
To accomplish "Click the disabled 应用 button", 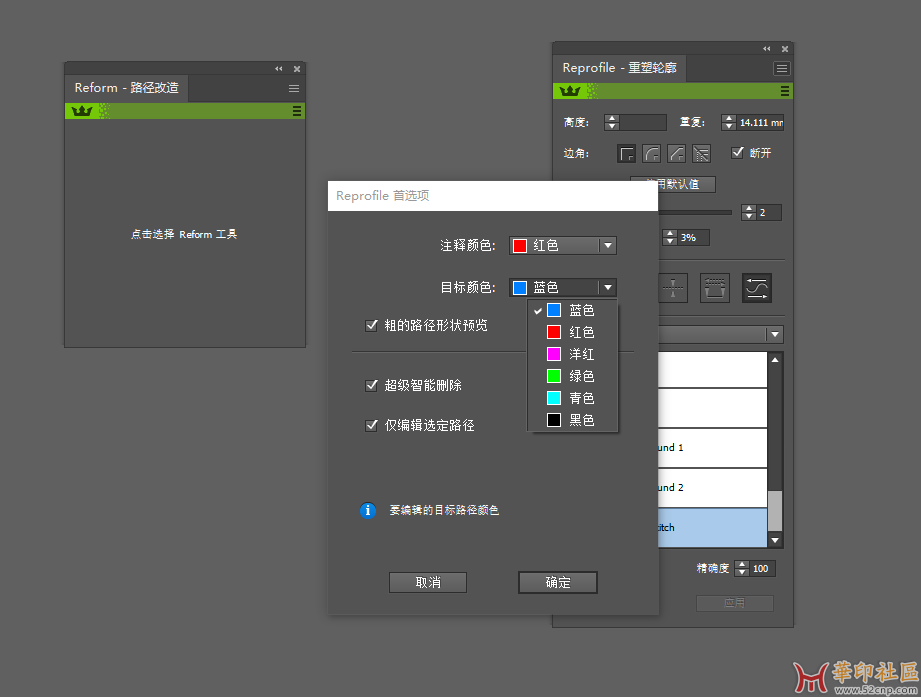I will tap(734, 603).
